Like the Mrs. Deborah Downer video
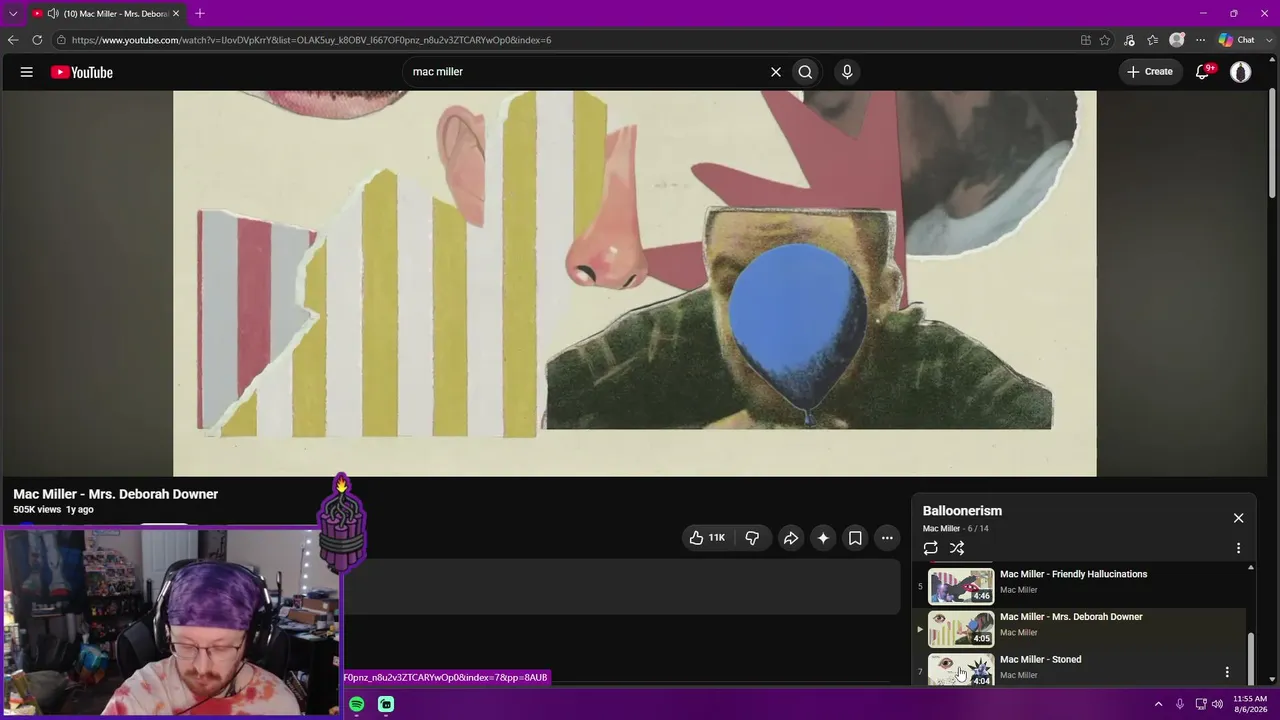 (x=707, y=538)
